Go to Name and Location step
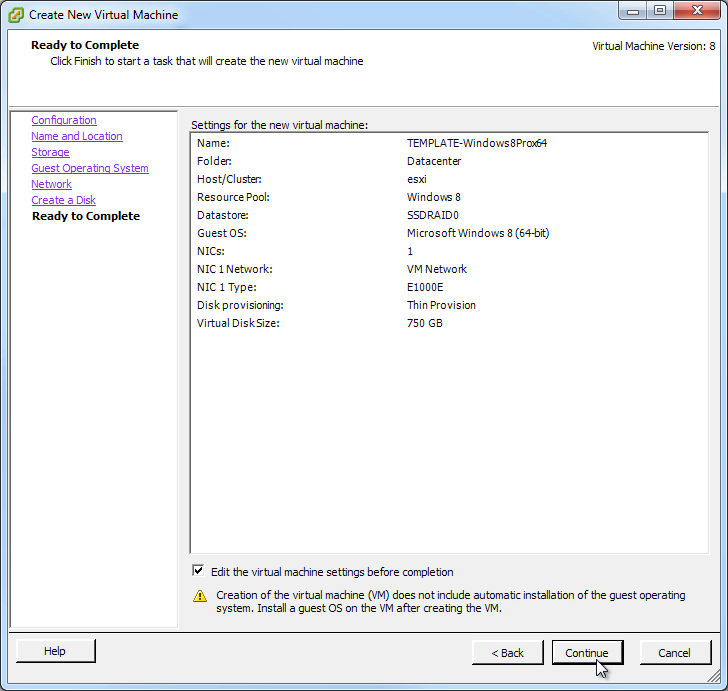The height and width of the screenshot is (691, 728). (x=77, y=136)
